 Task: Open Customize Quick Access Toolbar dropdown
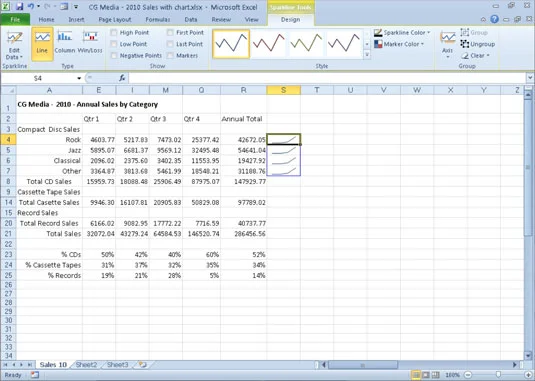76,6
